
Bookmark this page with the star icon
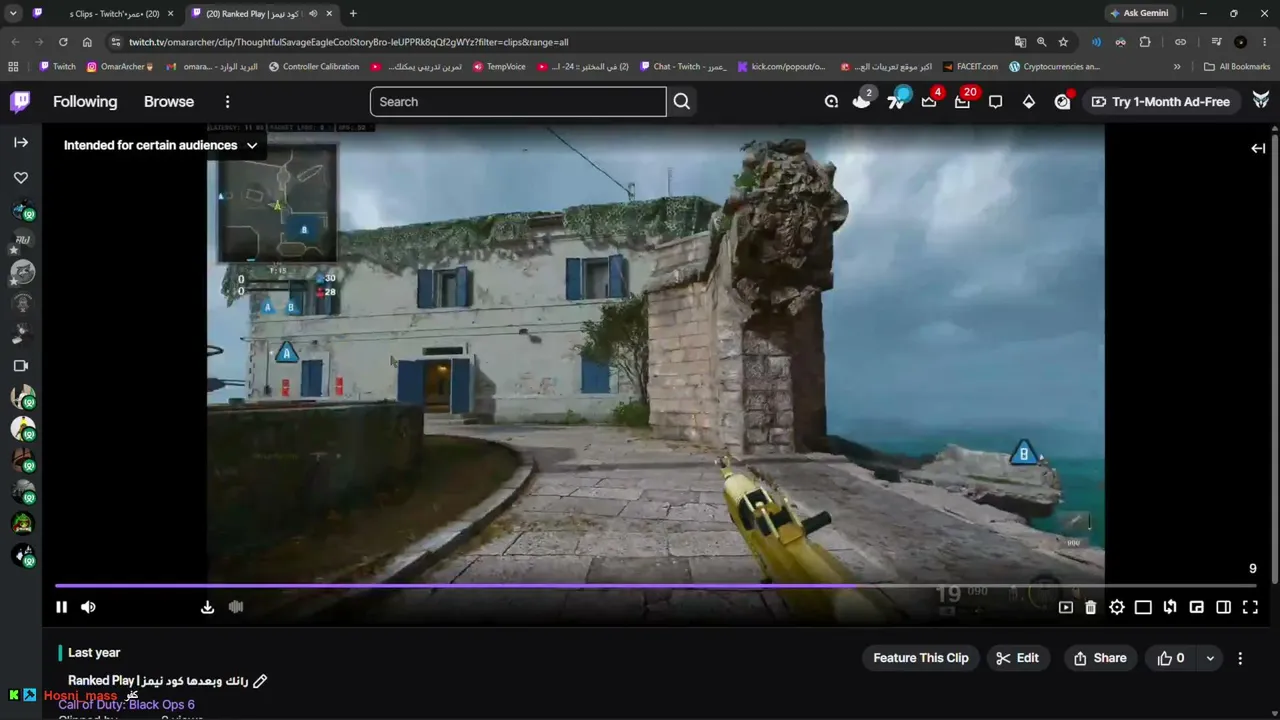click(x=1063, y=42)
